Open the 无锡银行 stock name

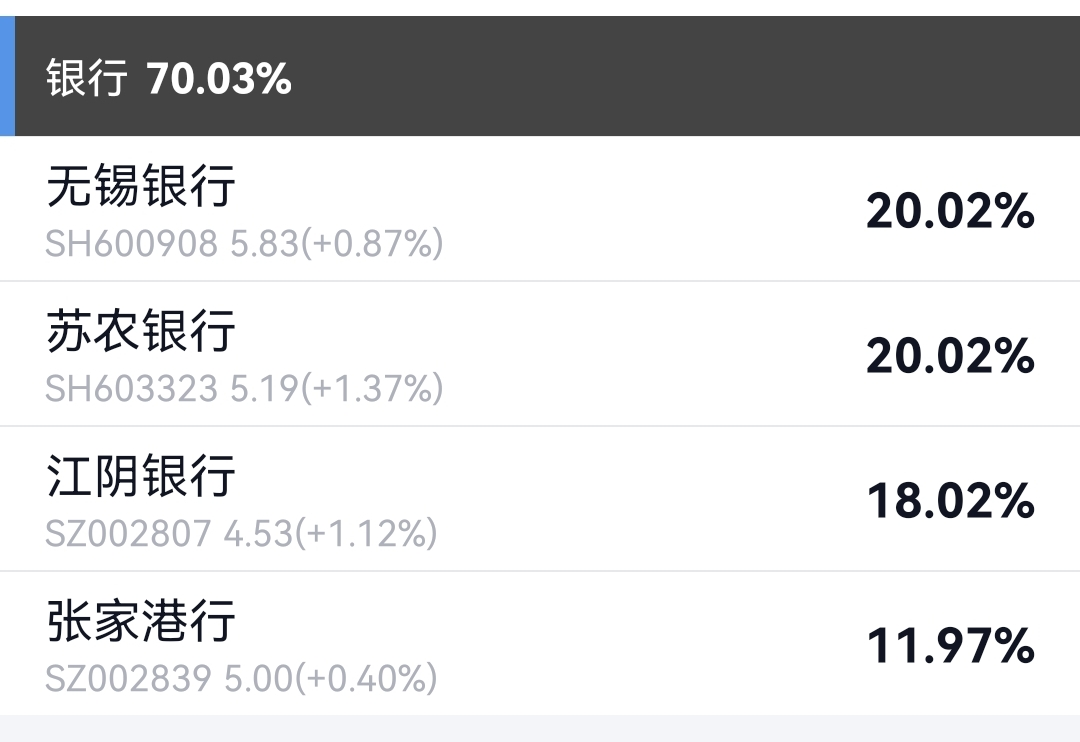pyautogui.click(x=141, y=186)
